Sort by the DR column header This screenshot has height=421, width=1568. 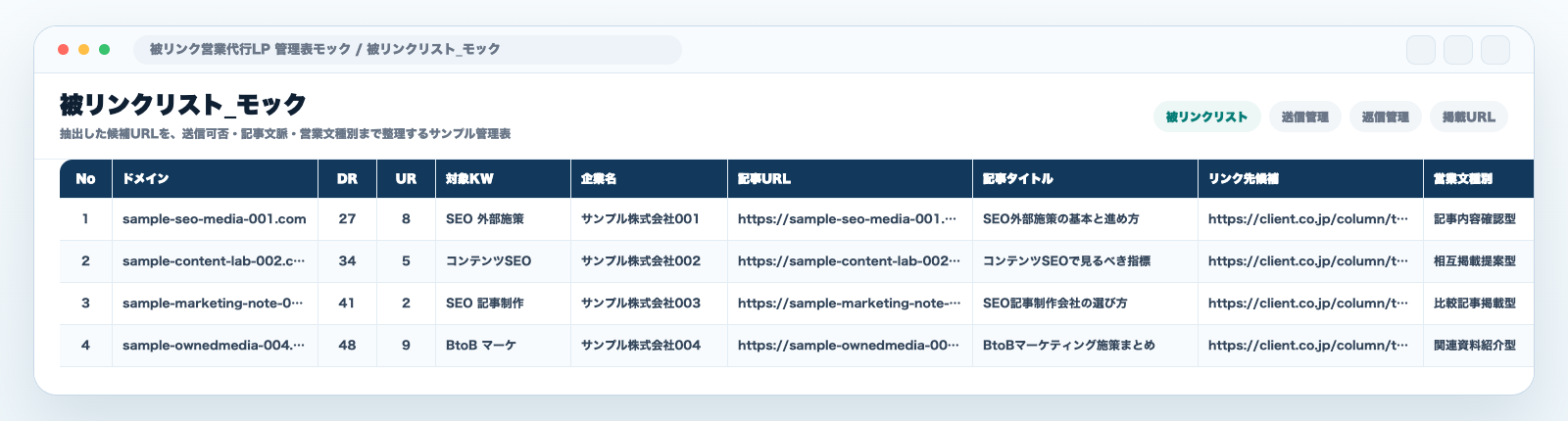coord(348,179)
